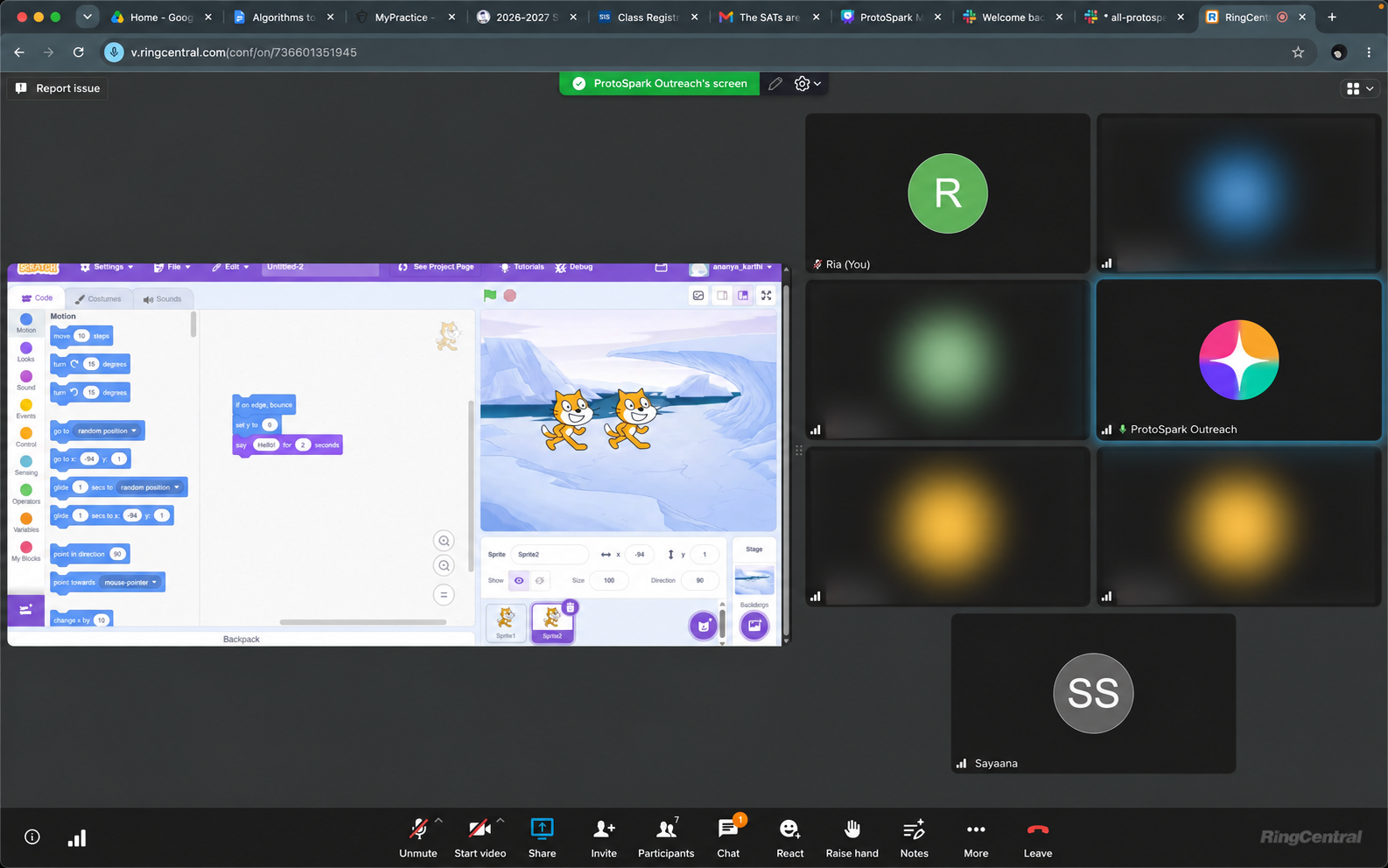
Task: Click the red Leave call icon
Action: coord(1038,829)
